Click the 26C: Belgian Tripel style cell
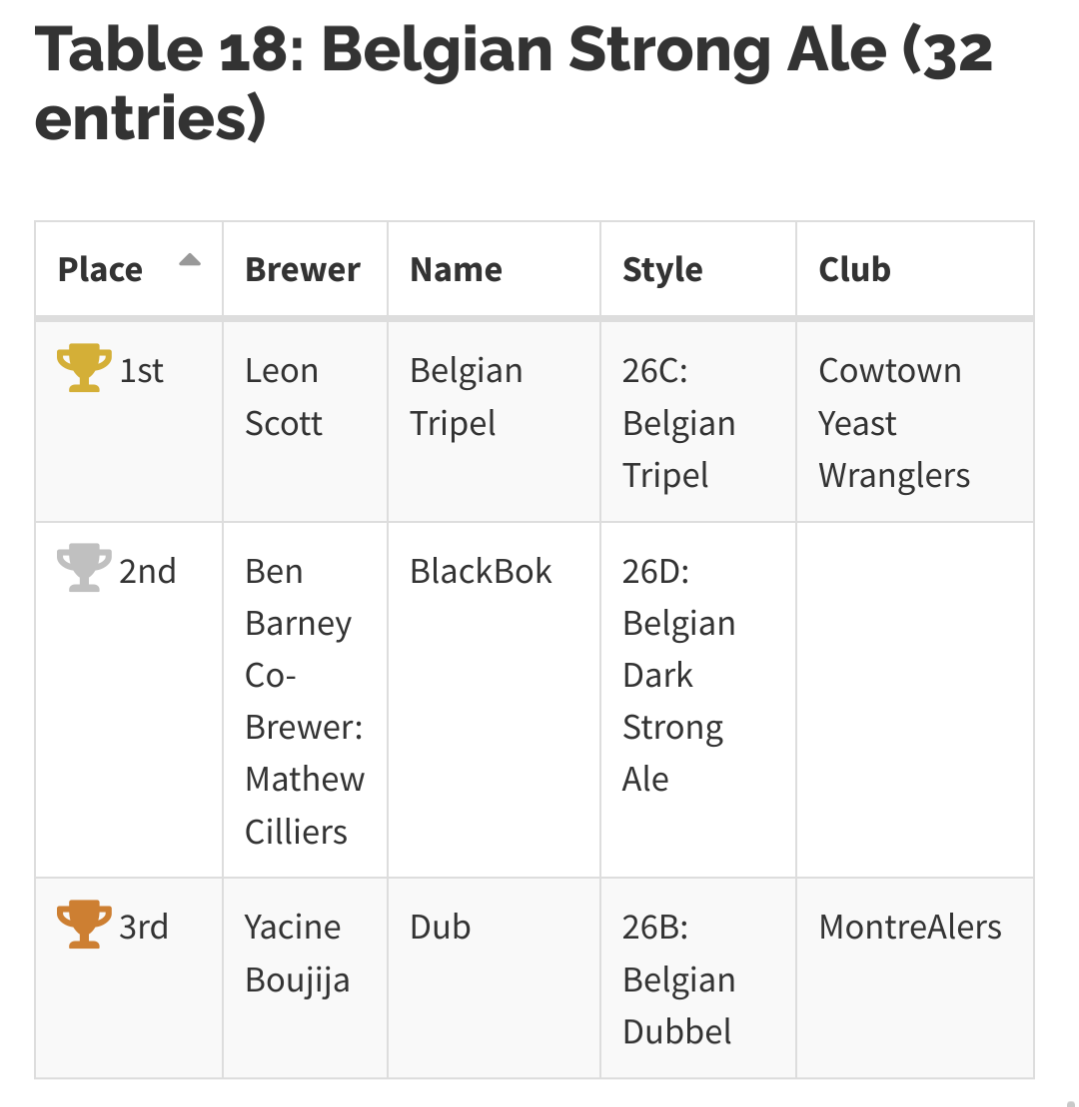 [678, 423]
